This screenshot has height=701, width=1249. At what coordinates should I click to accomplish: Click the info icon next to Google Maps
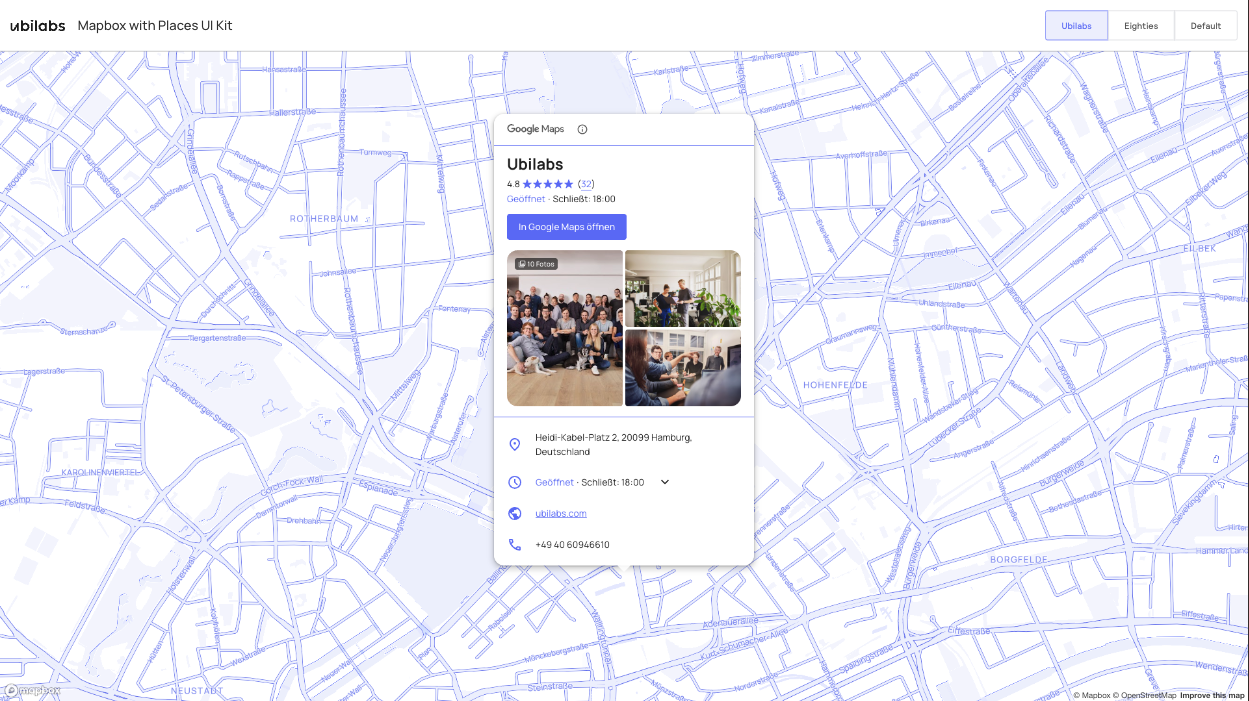click(x=582, y=129)
